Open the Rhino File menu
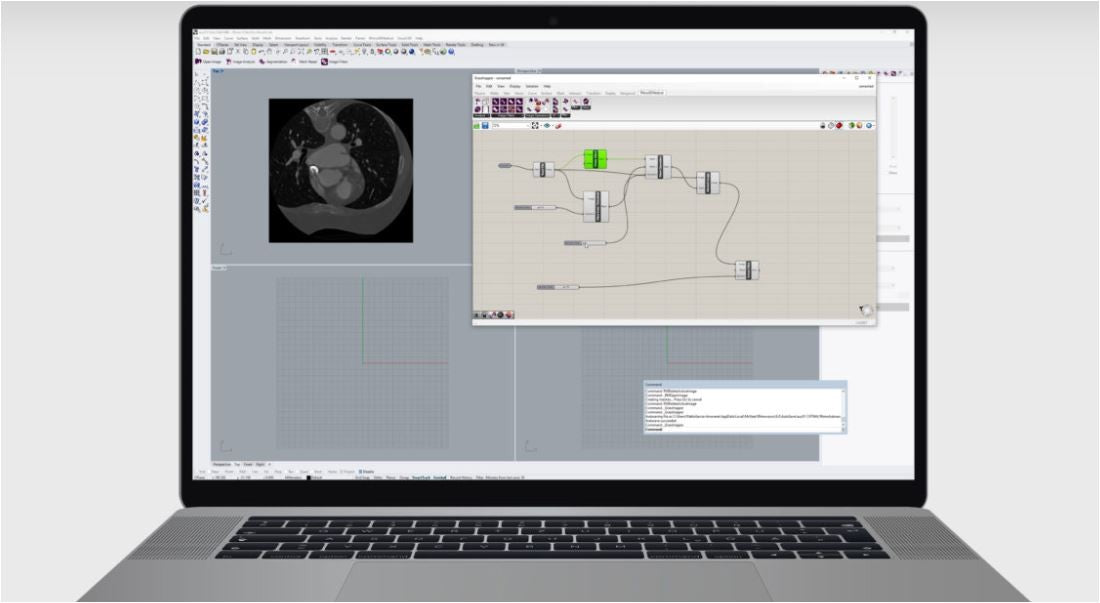The height and width of the screenshot is (603, 1100). coord(197,39)
